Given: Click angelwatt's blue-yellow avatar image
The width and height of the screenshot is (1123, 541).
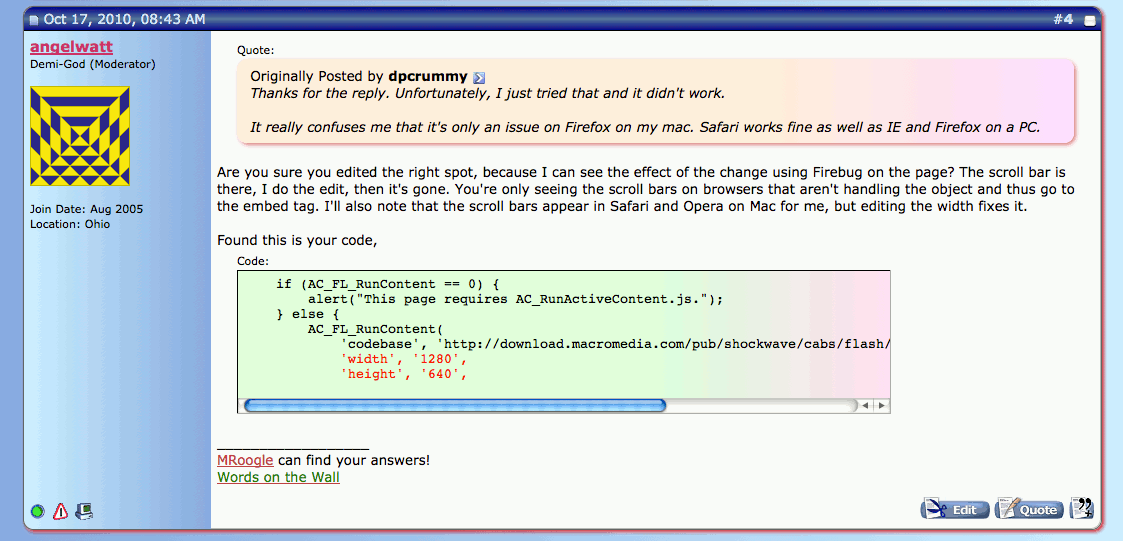Looking at the screenshot, I should [80, 136].
